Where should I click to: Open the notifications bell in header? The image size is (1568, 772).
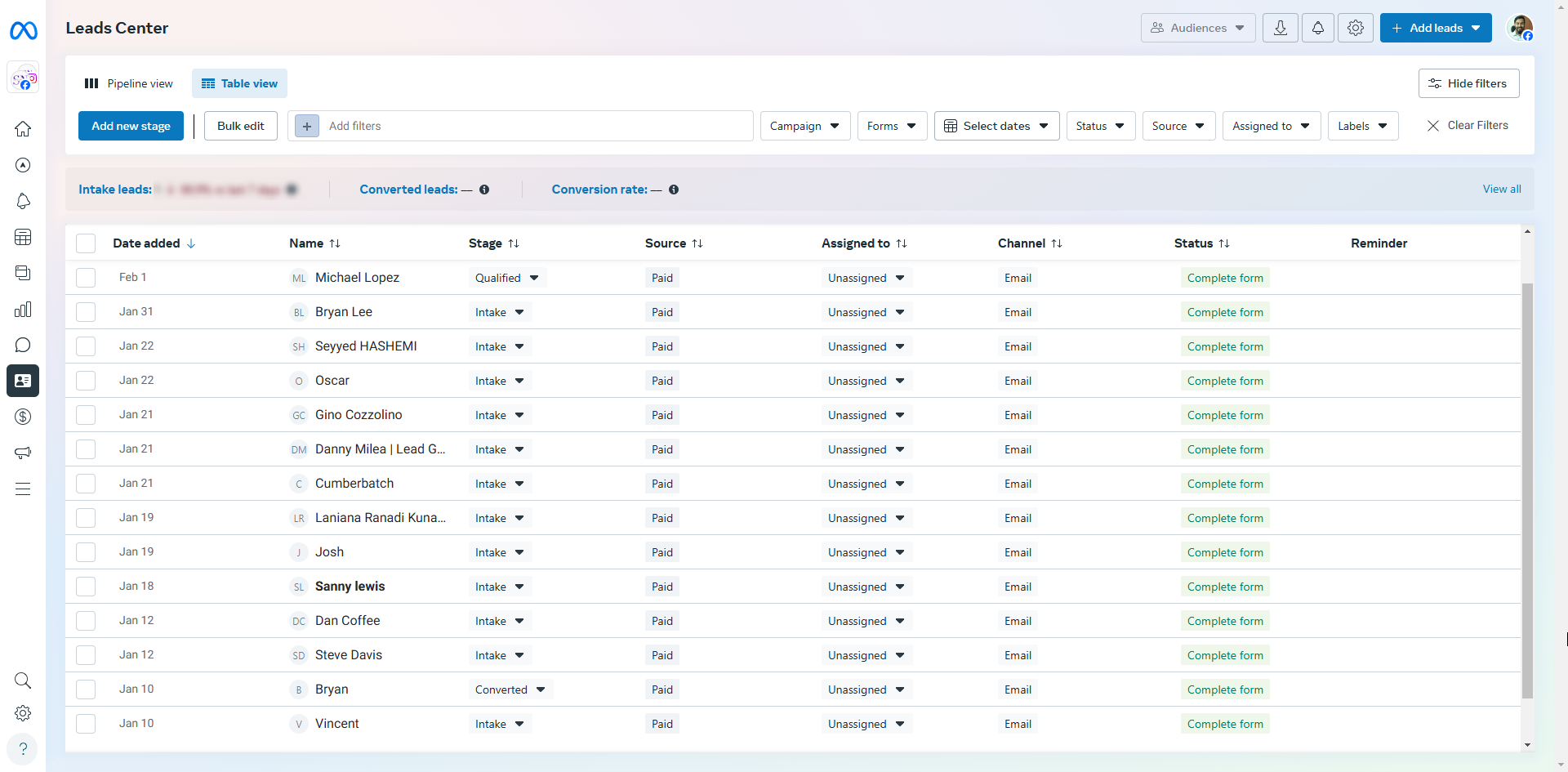tap(1317, 28)
